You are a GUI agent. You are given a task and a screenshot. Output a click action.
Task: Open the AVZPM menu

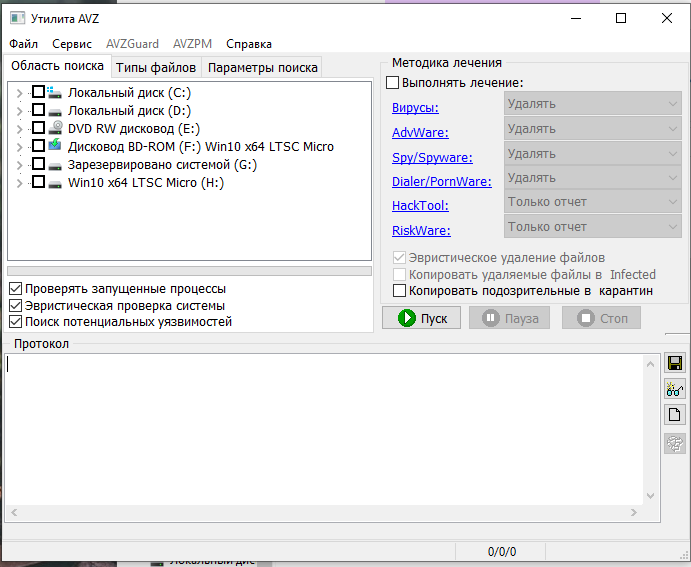[192, 44]
